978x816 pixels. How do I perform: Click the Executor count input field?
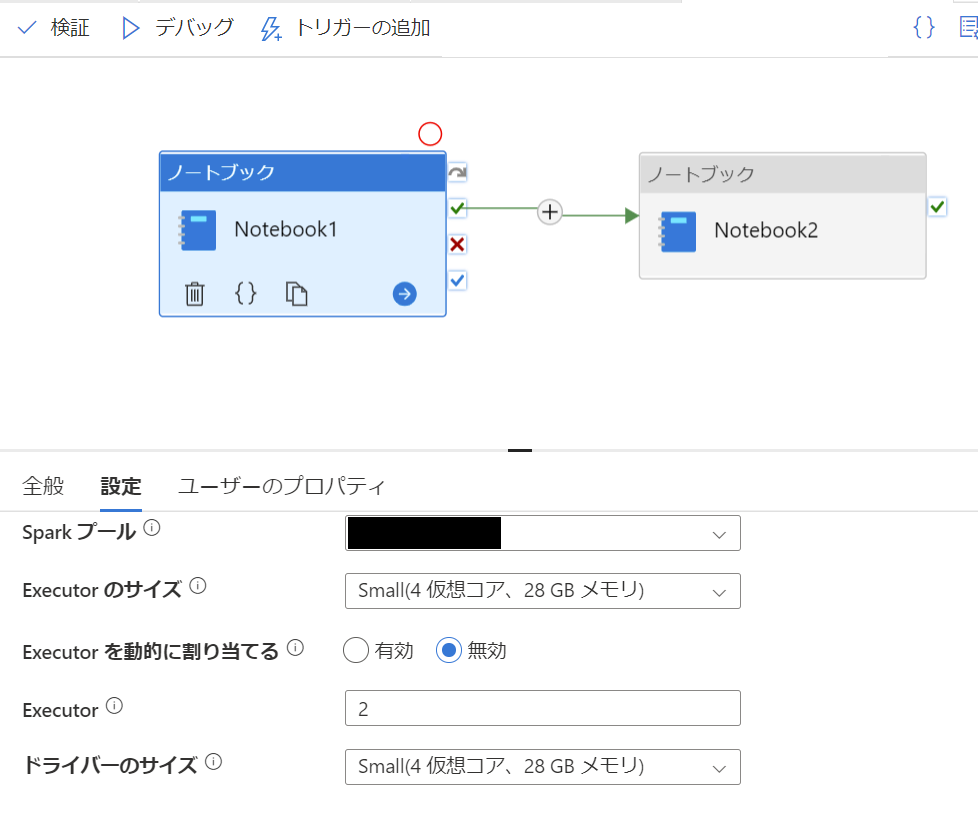pyautogui.click(x=542, y=708)
